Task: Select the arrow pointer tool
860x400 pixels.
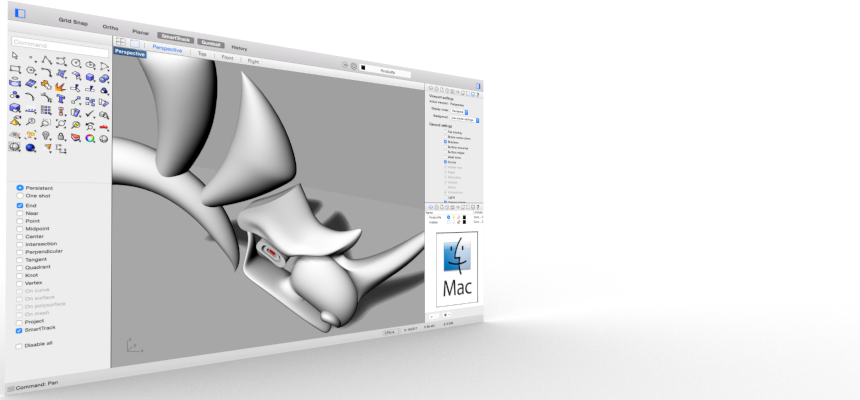Action: 14,55
